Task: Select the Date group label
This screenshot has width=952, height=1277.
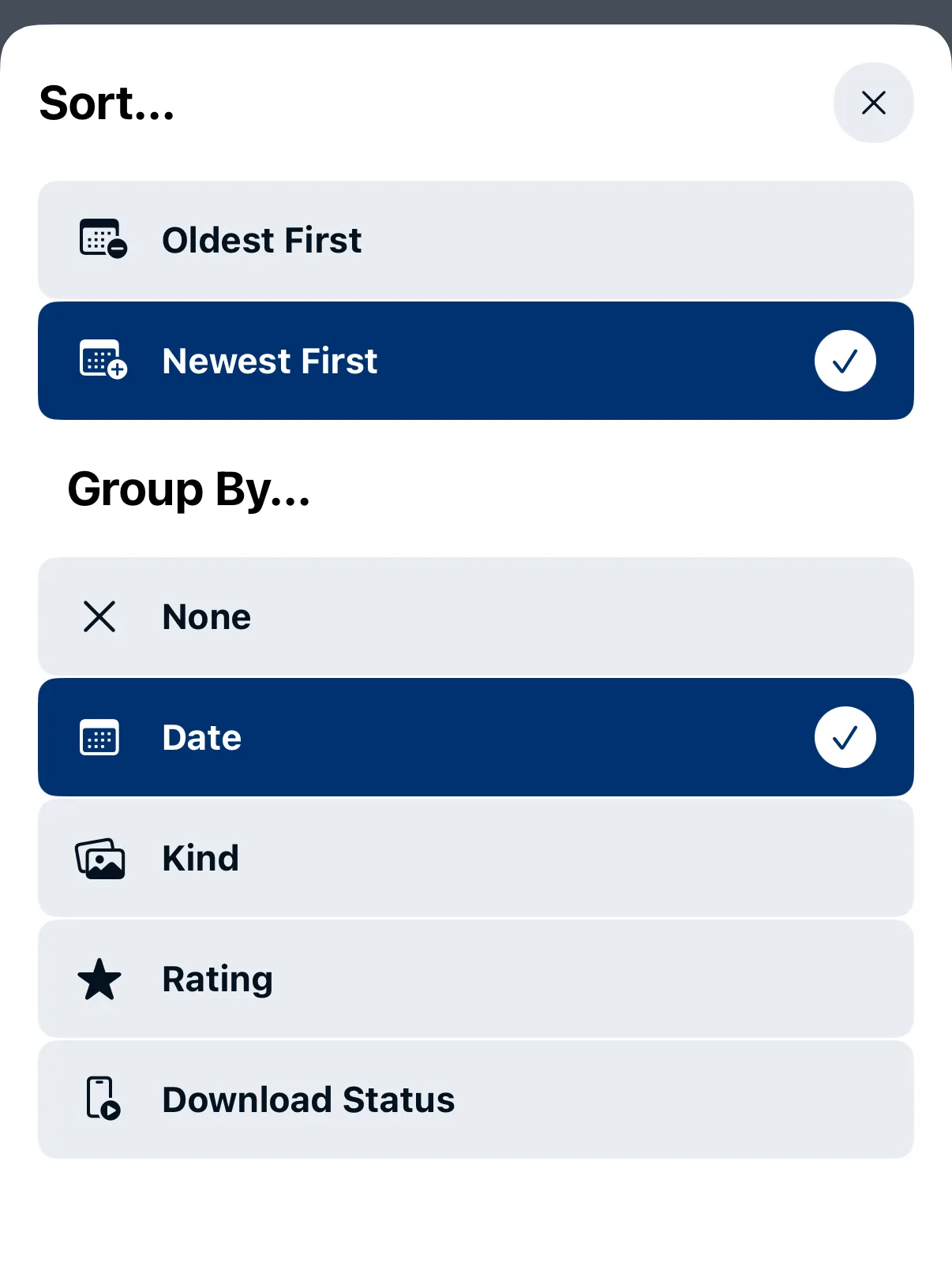Action: [x=201, y=738]
